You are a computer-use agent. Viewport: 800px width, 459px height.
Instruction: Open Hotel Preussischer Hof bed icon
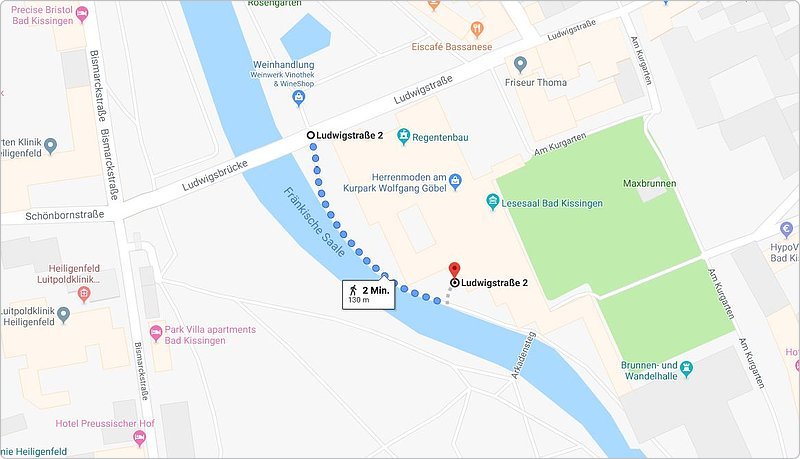pos(139,438)
